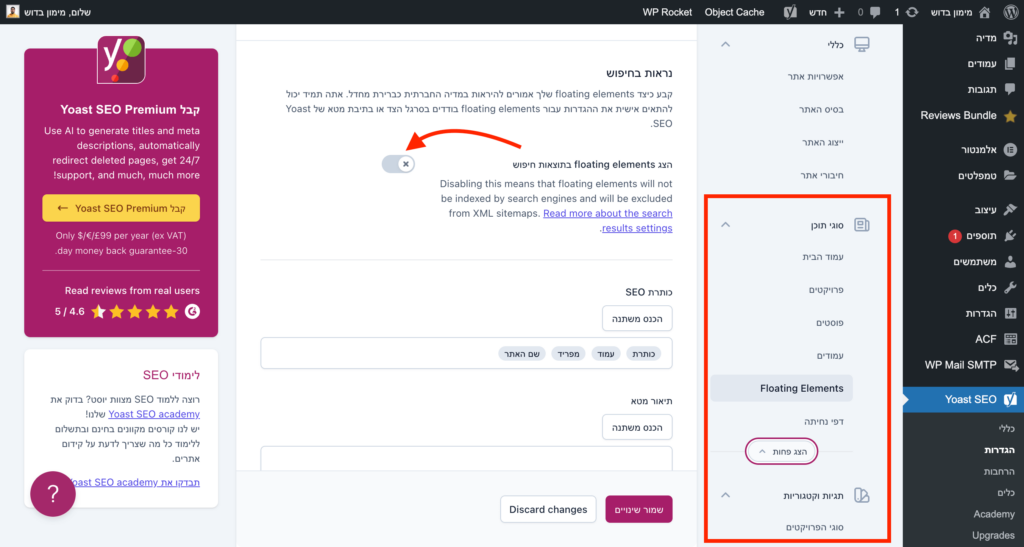Click the שמור שינויים save button
Screen dimensions: 1024x547
[639, 509]
